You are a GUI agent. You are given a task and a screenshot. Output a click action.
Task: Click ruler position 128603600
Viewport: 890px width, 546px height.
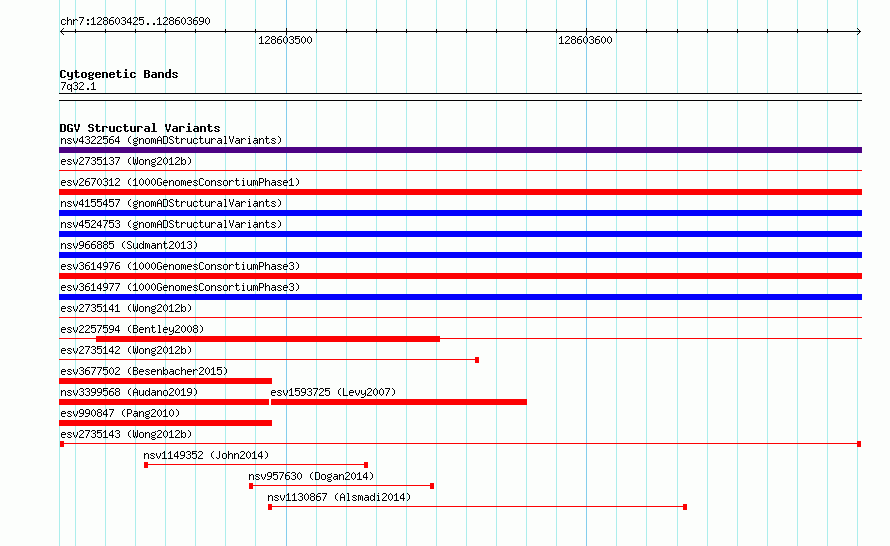coord(585,40)
